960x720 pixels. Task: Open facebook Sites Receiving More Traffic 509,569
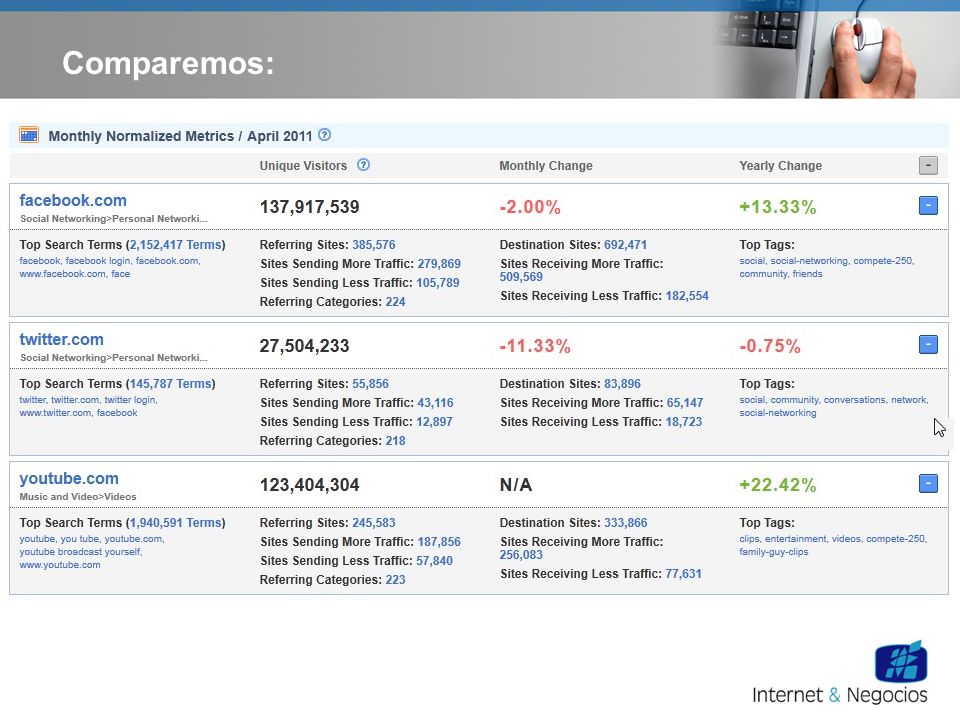click(521, 277)
